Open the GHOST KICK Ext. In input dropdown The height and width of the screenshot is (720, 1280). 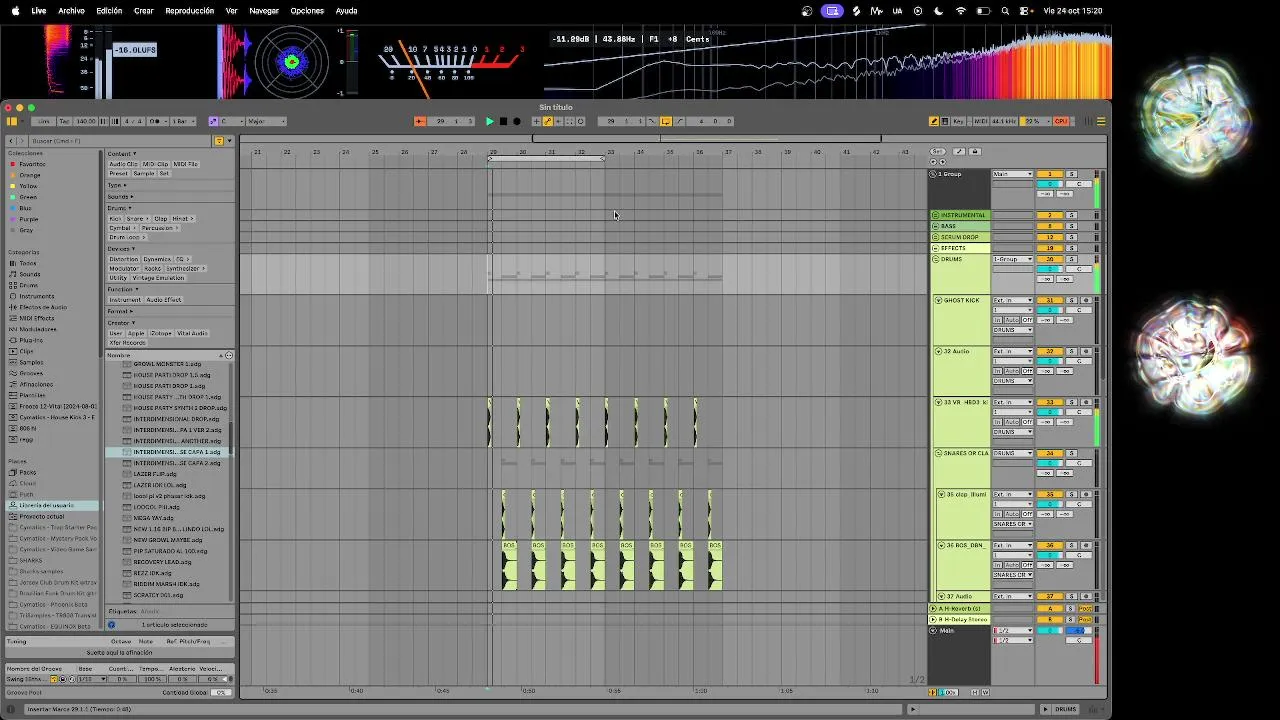1012,300
